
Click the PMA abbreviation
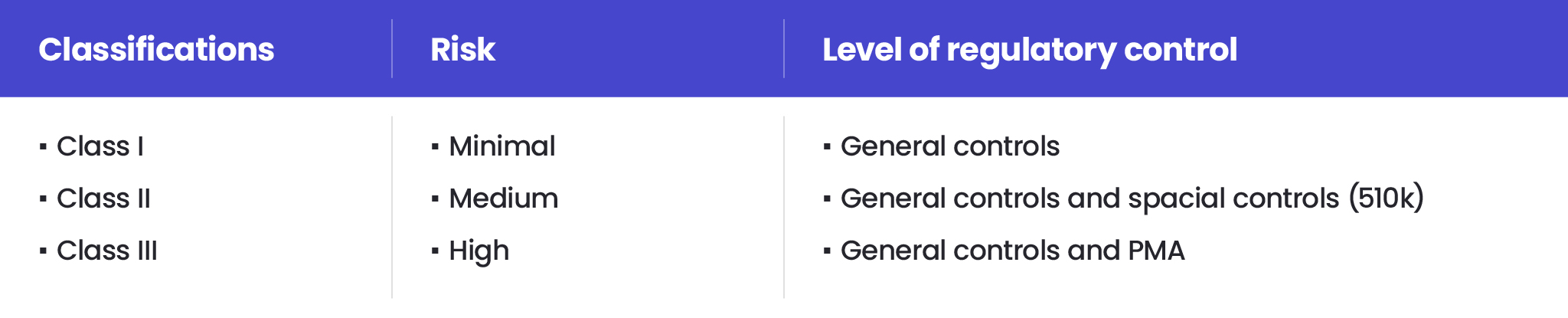(x=1156, y=251)
